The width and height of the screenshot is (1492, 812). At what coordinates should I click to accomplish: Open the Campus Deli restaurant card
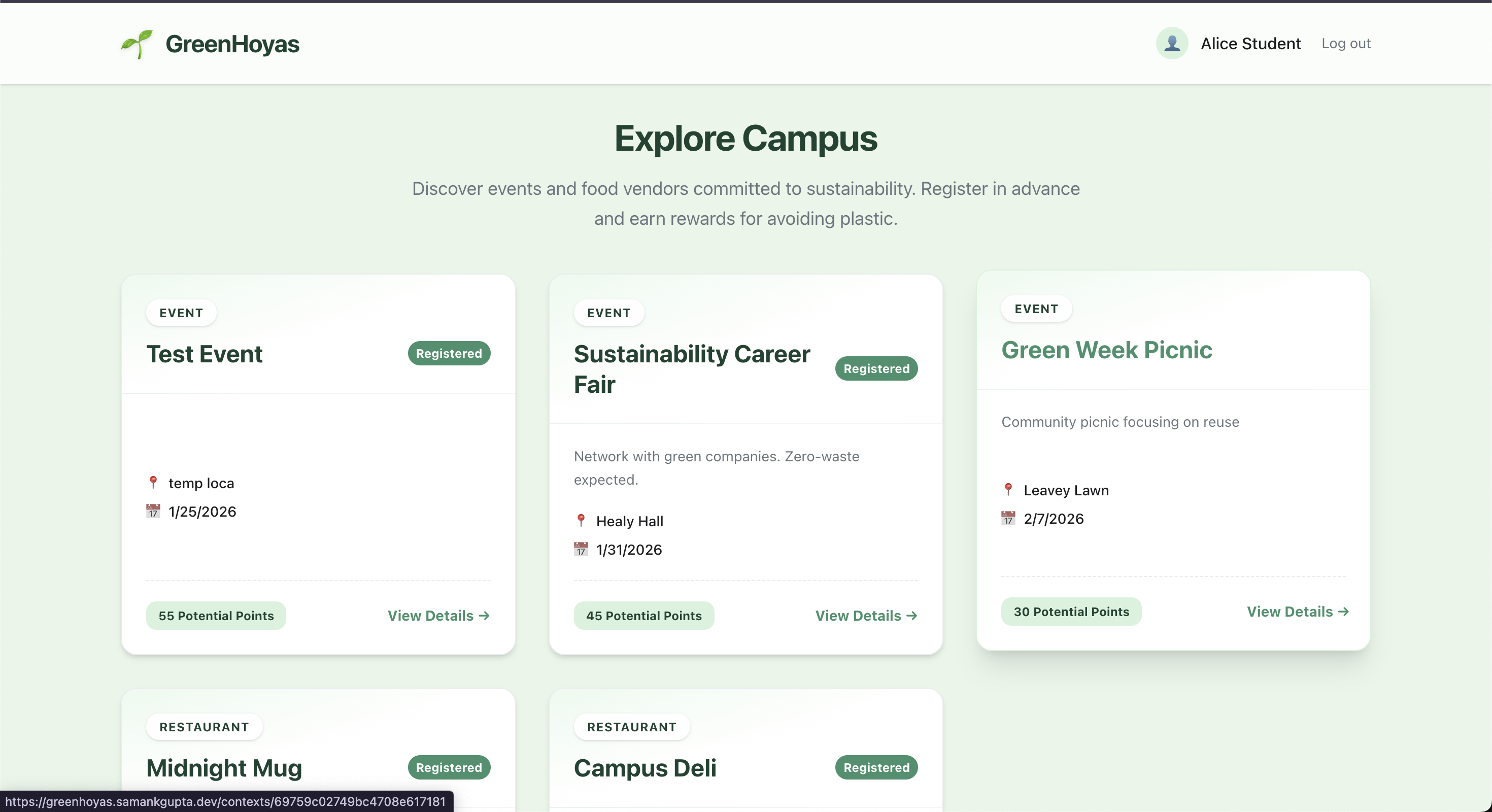point(645,768)
